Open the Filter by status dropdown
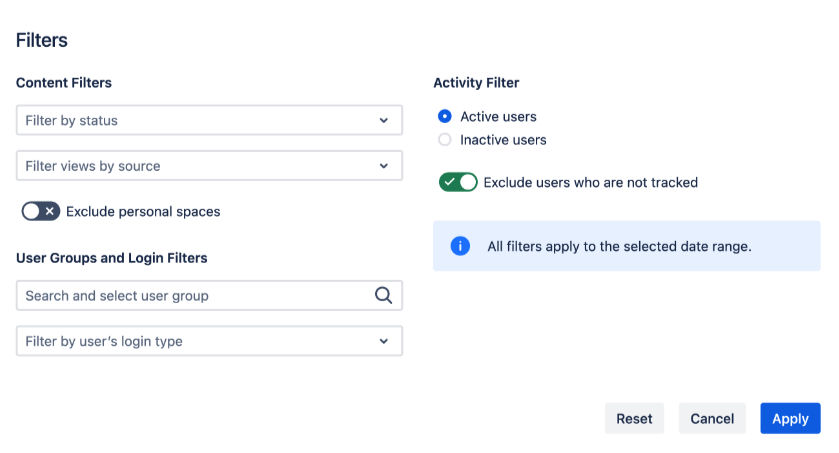The height and width of the screenshot is (453, 839). pyautogui.click(x=200, y=121)
